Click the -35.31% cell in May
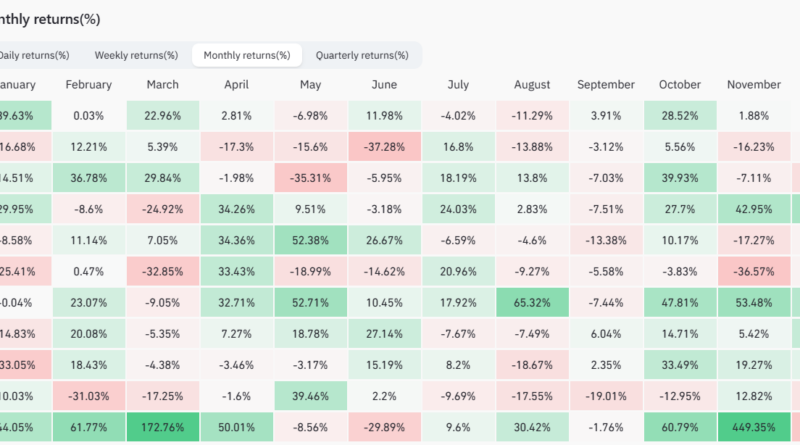The width and height of the screenshot is (800, 445). (310, 178)
